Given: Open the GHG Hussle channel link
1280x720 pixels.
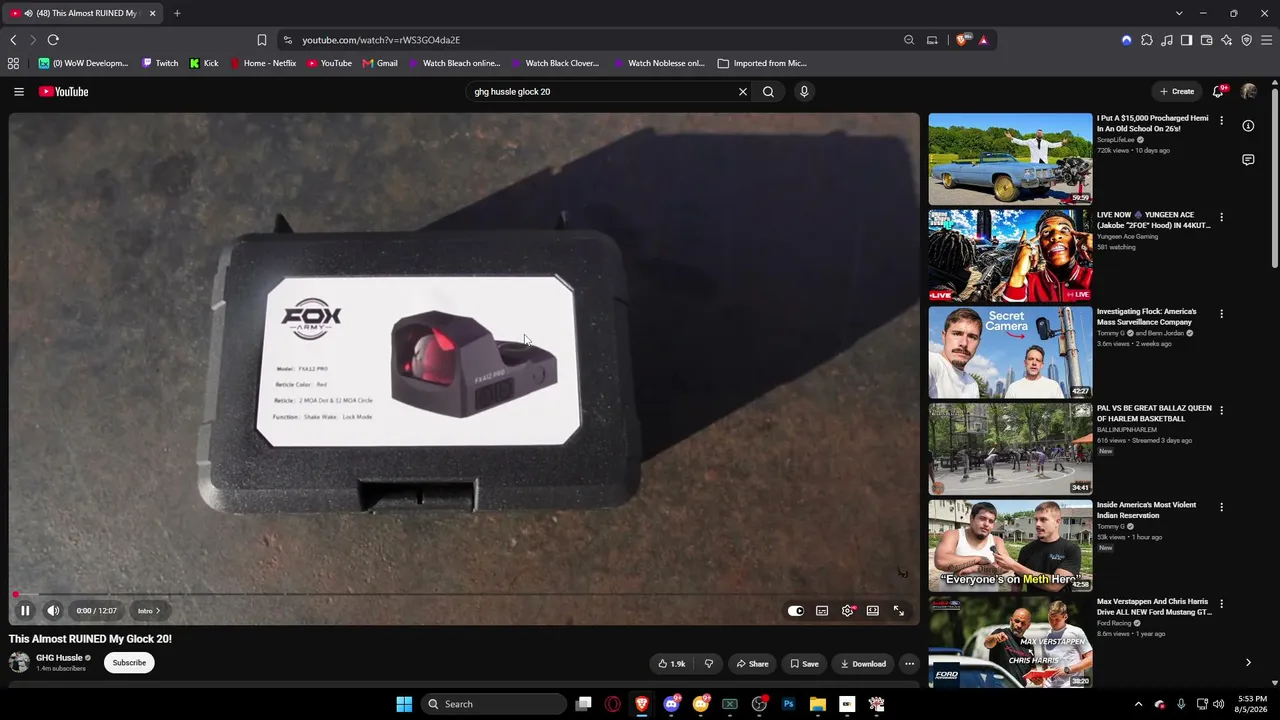Looking at the screenshot, I should (59, 658).
